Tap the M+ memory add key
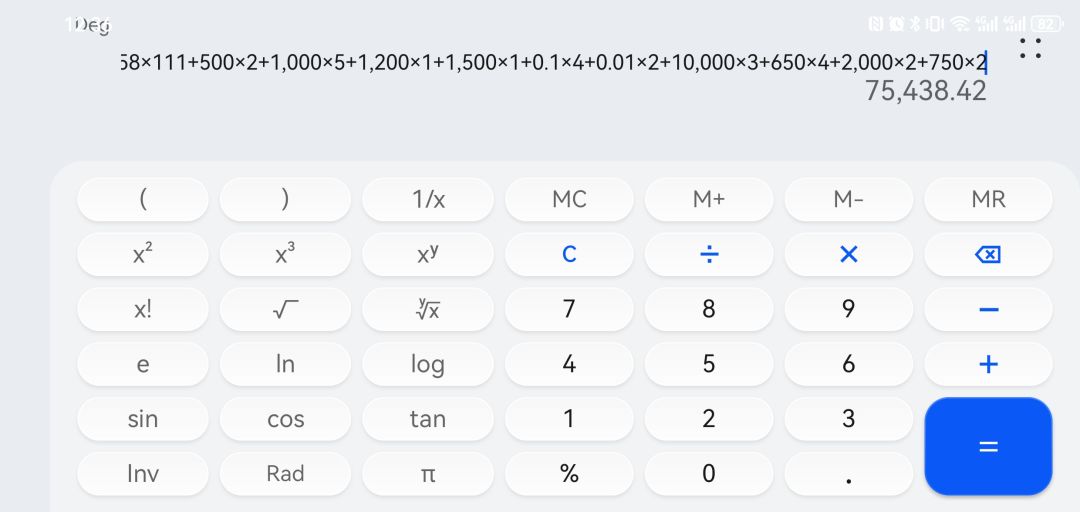Screen dimensions: 1080x512 click(708, 199)
